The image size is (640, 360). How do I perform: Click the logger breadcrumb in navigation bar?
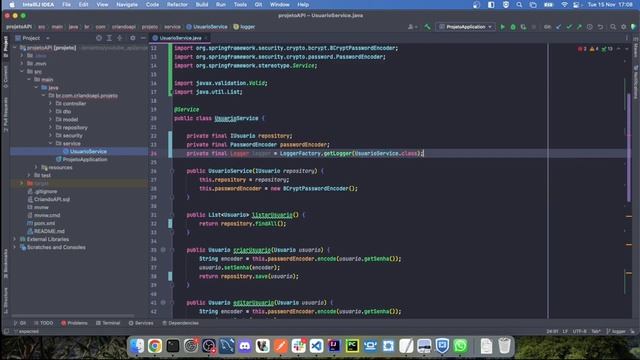pos(244,27)
